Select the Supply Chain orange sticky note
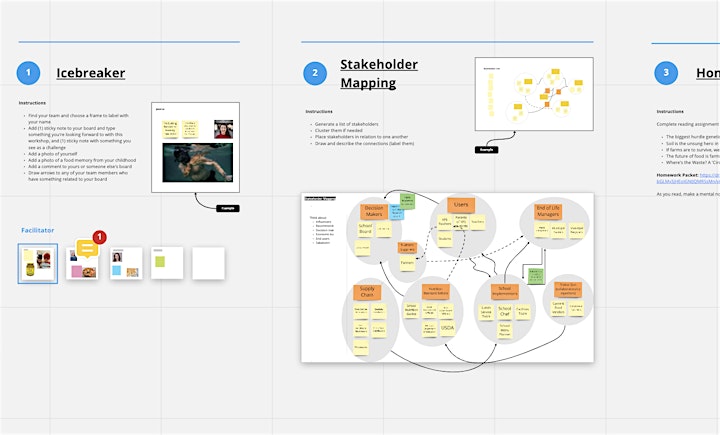 pos(367,292)
